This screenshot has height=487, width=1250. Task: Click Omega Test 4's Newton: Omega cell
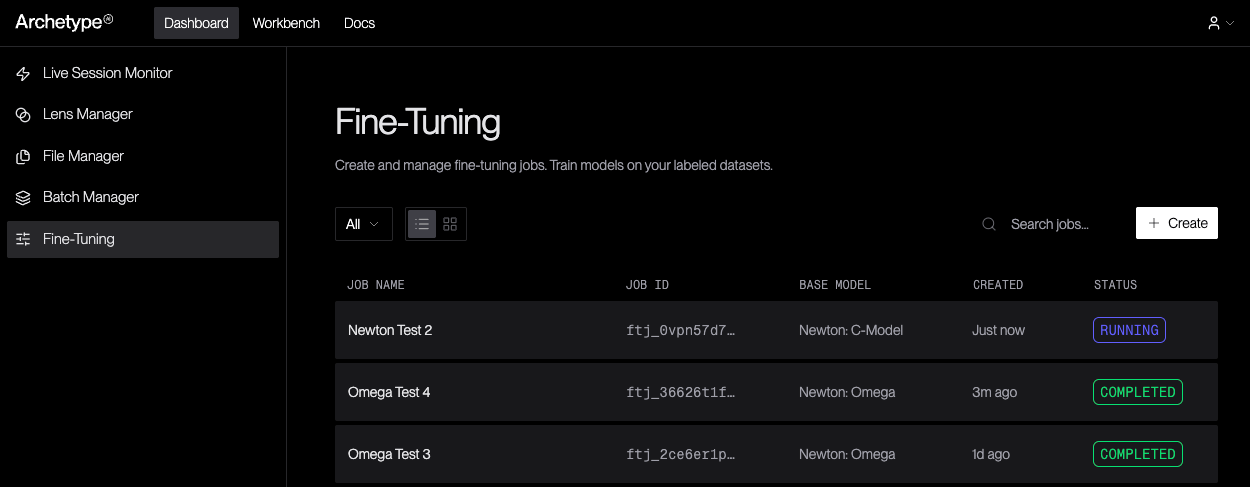point(847,392)
